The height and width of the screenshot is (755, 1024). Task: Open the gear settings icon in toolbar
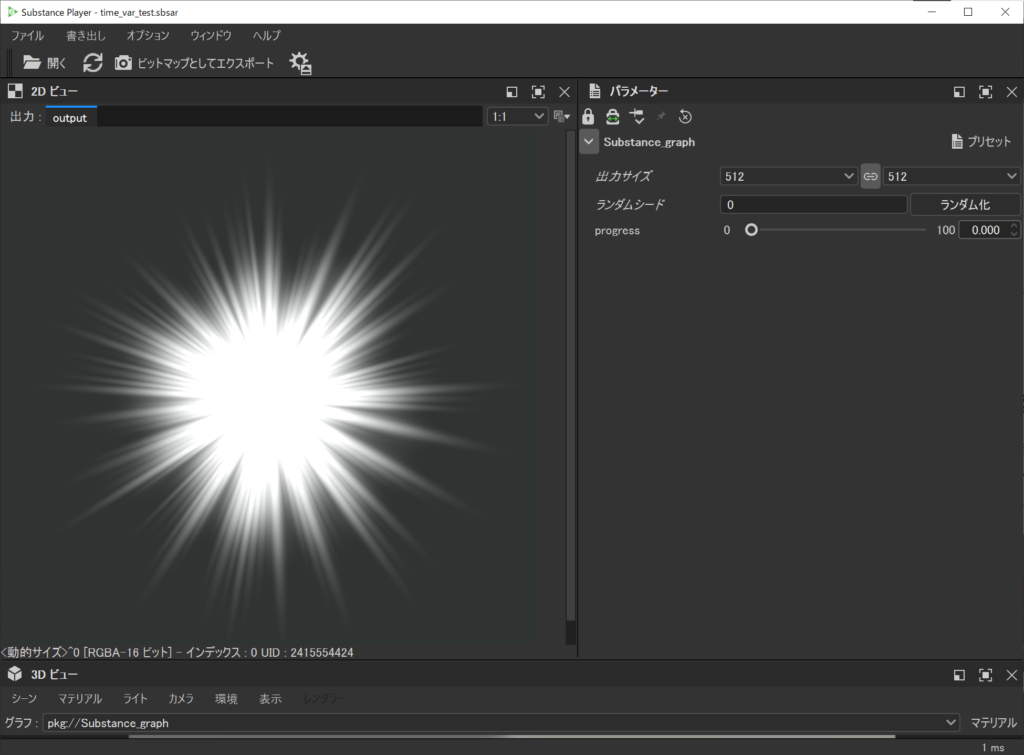pyautogui.click(x=300, y=63)
